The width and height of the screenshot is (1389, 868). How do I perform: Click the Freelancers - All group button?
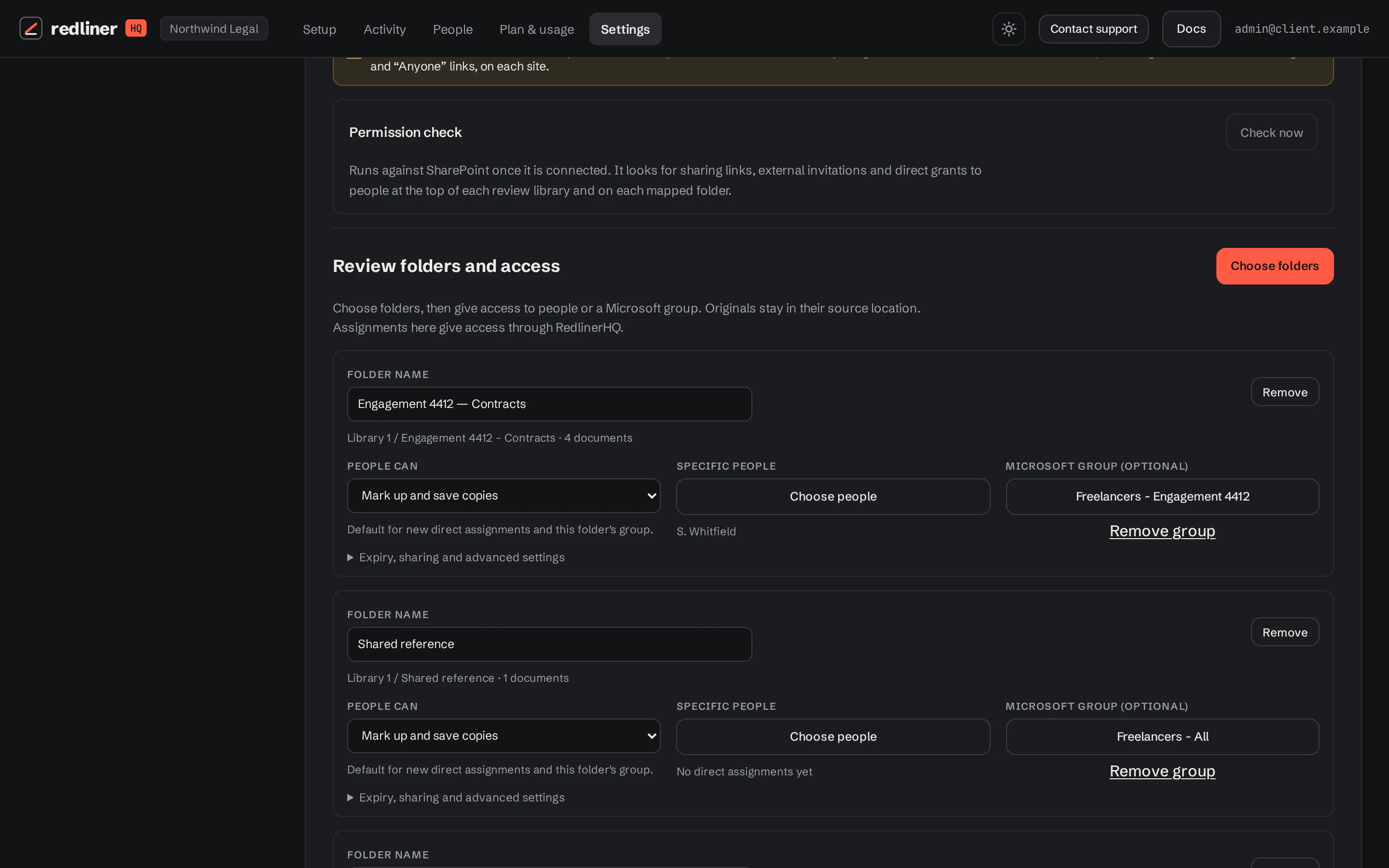[x=1162, y=736]
